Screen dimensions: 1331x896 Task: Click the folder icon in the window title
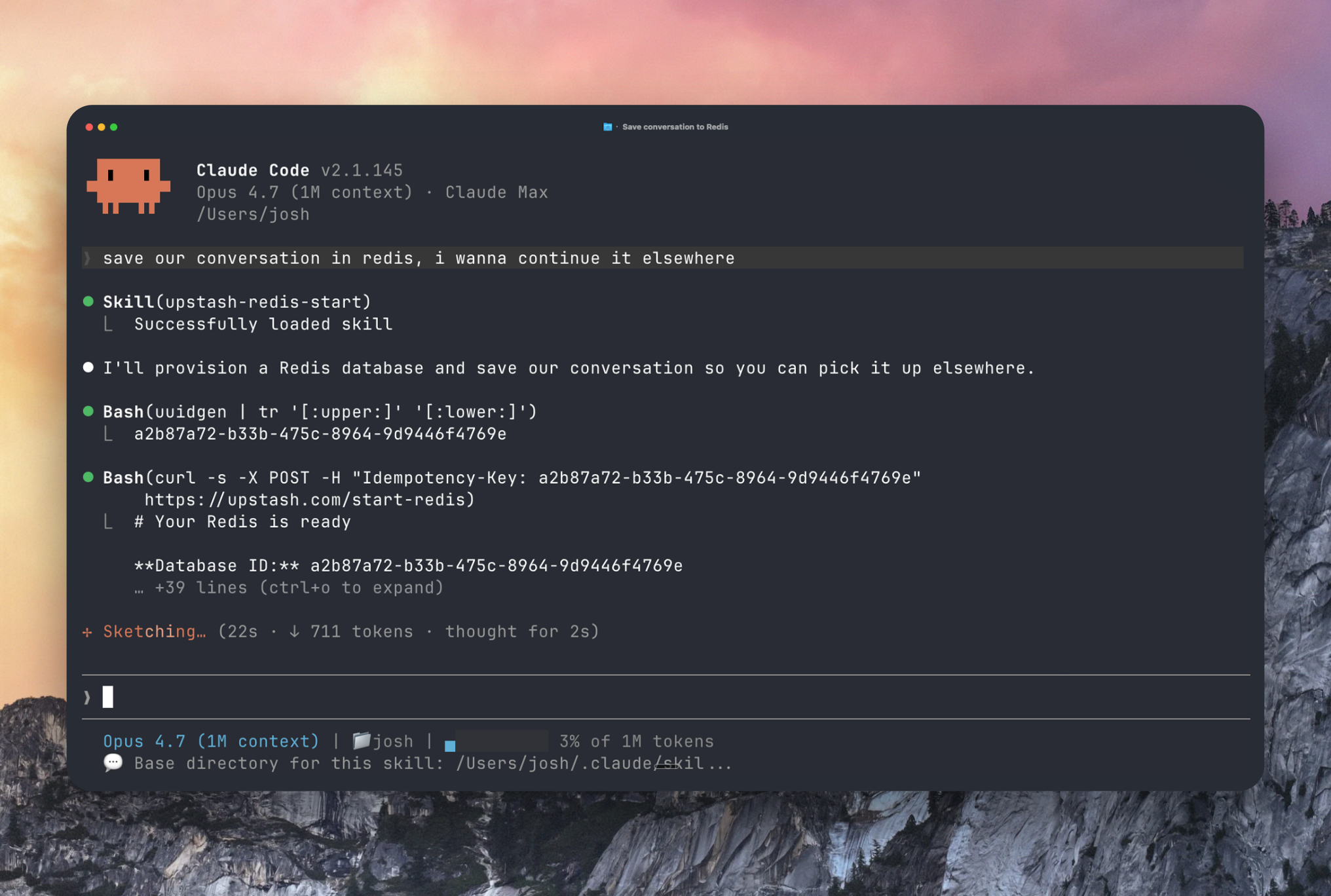coord(607,127)
